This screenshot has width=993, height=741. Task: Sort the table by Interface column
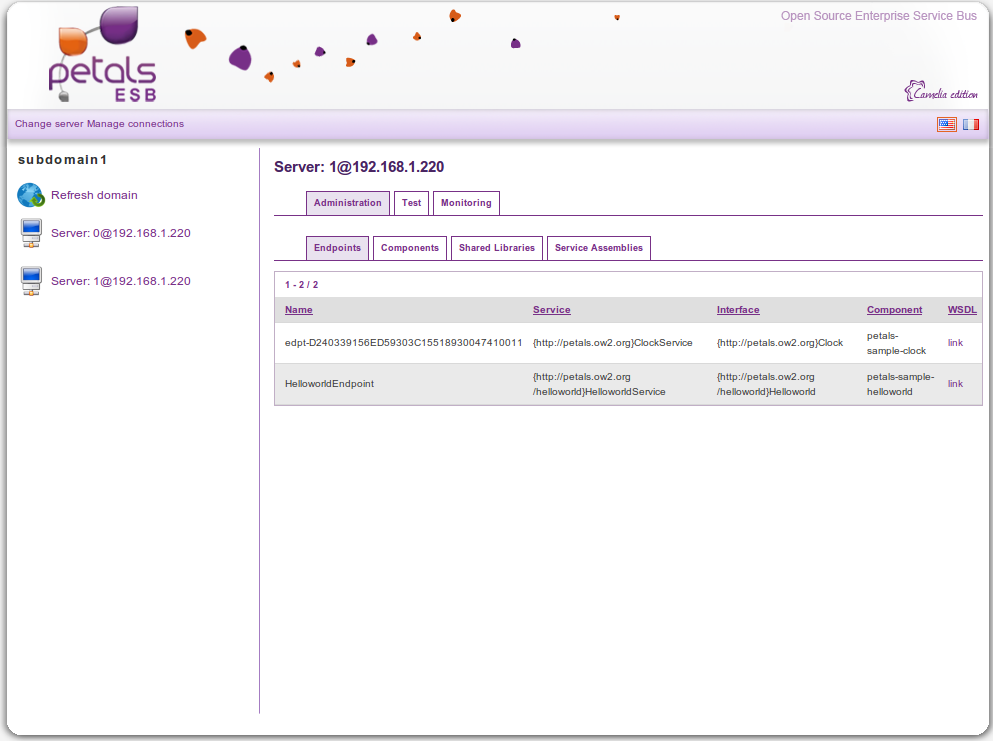738,310
